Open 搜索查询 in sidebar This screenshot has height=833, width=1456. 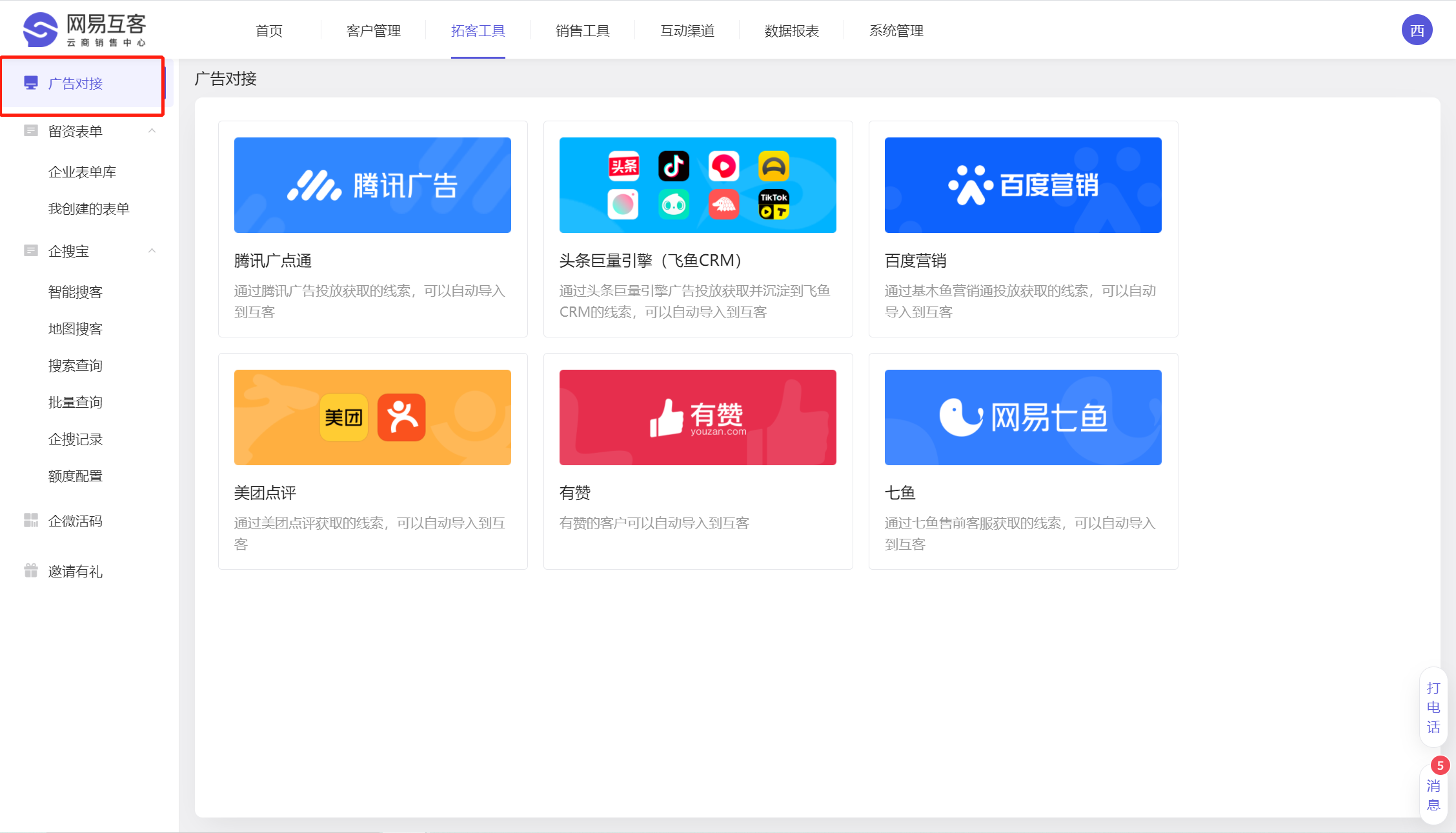coord(76,366)
